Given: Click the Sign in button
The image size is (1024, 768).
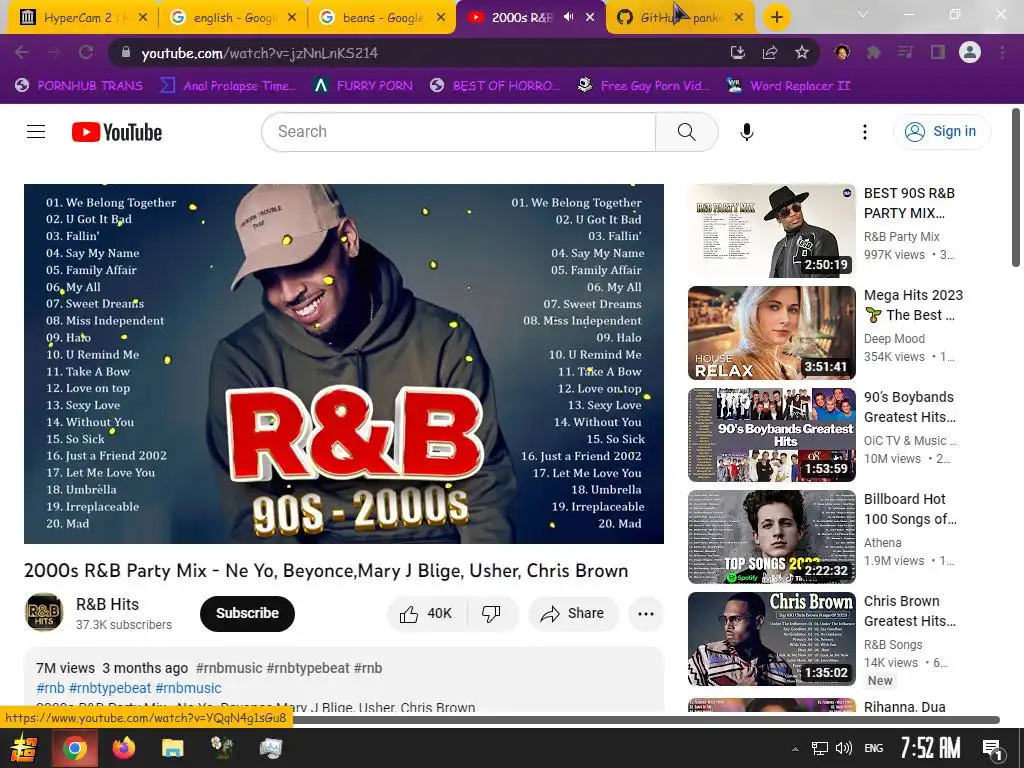Looking at the screenshot, I should point(941,131).
